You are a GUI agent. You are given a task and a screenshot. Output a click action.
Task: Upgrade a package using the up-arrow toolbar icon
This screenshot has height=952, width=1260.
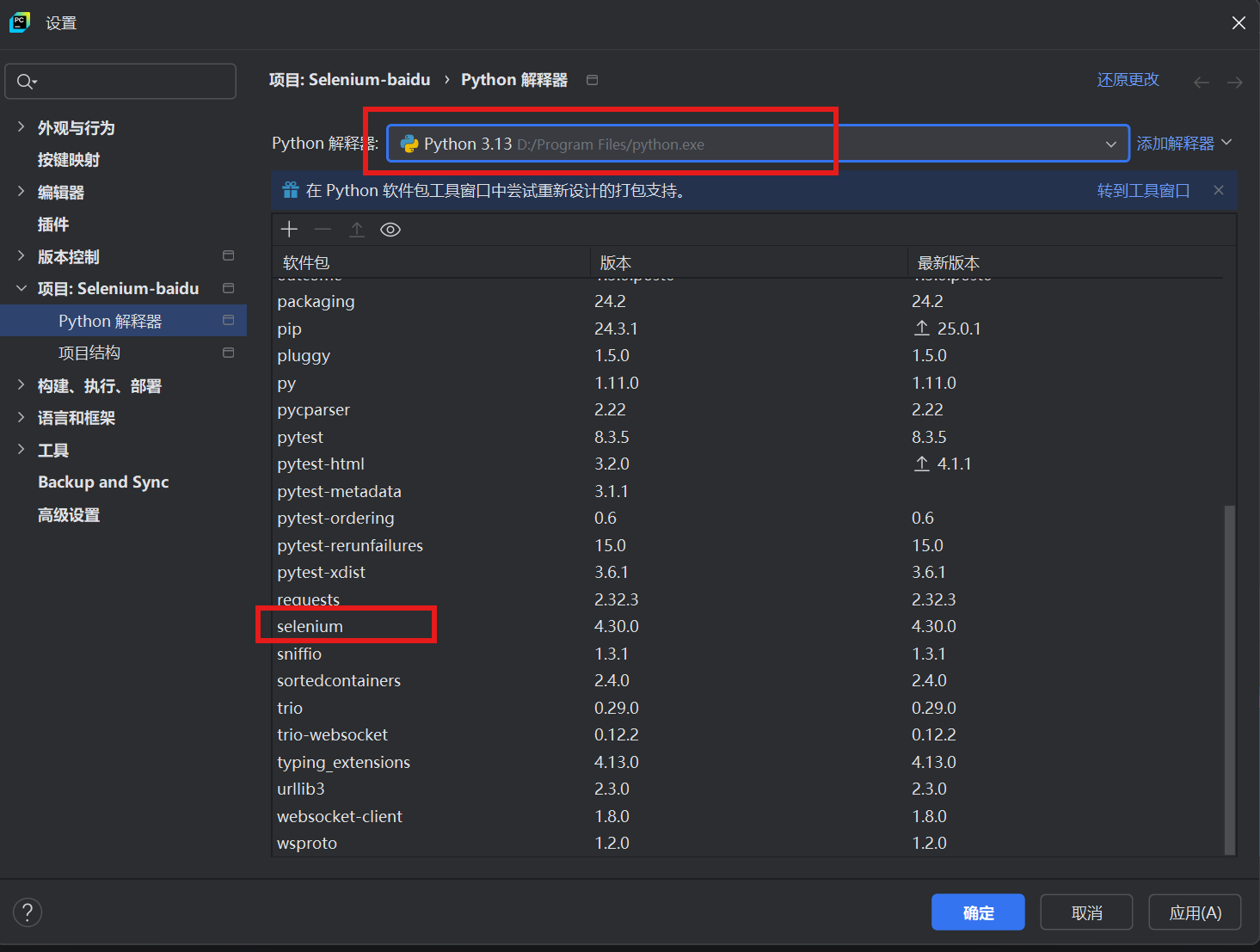tap(357, 229)
